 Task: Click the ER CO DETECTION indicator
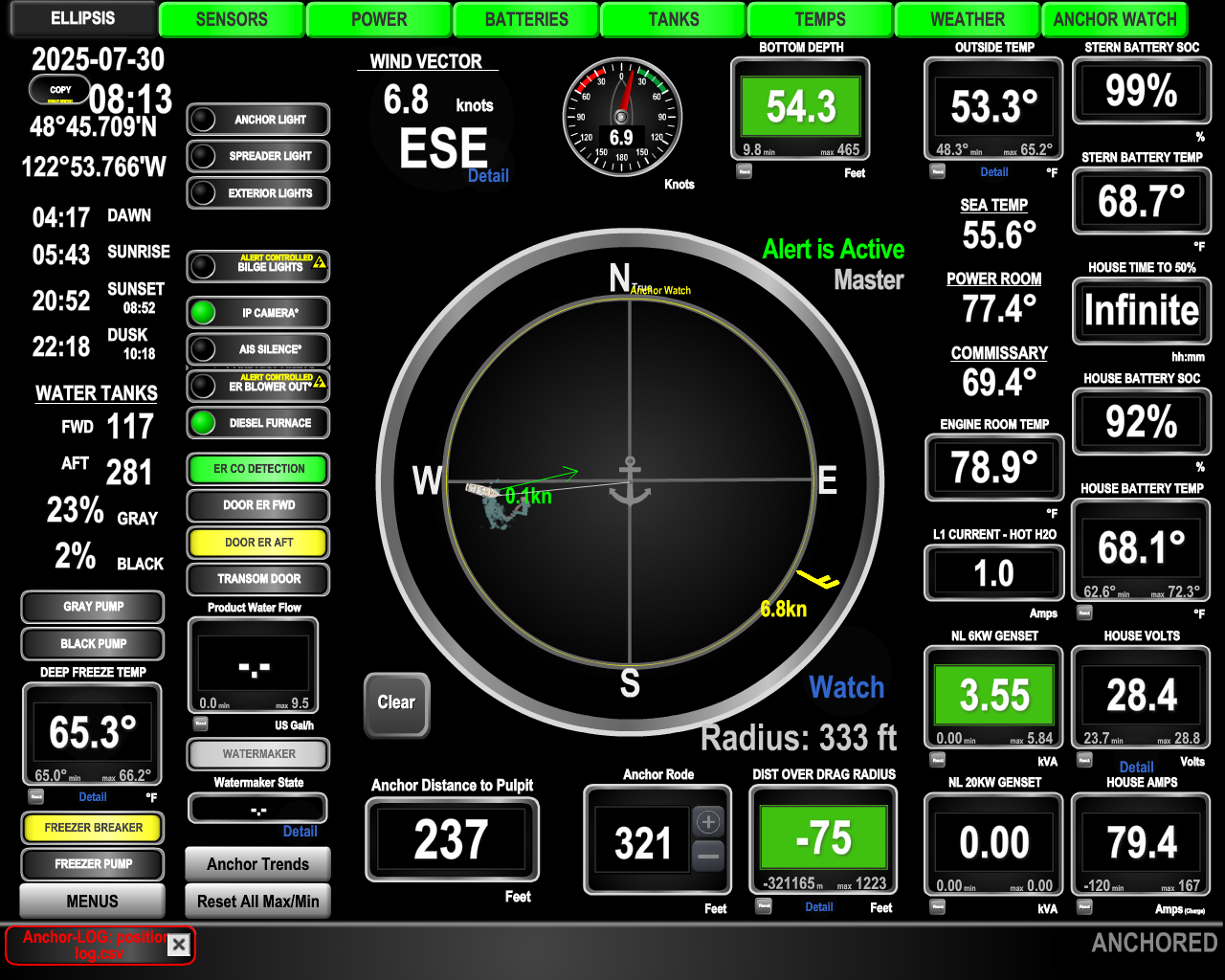pos(258,469)
